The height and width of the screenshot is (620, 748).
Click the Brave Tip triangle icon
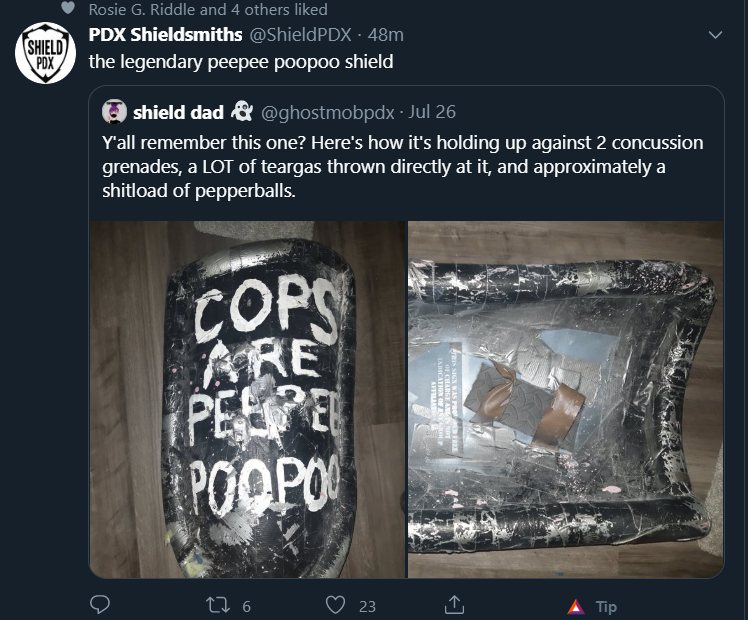click(x=576, y=607)
